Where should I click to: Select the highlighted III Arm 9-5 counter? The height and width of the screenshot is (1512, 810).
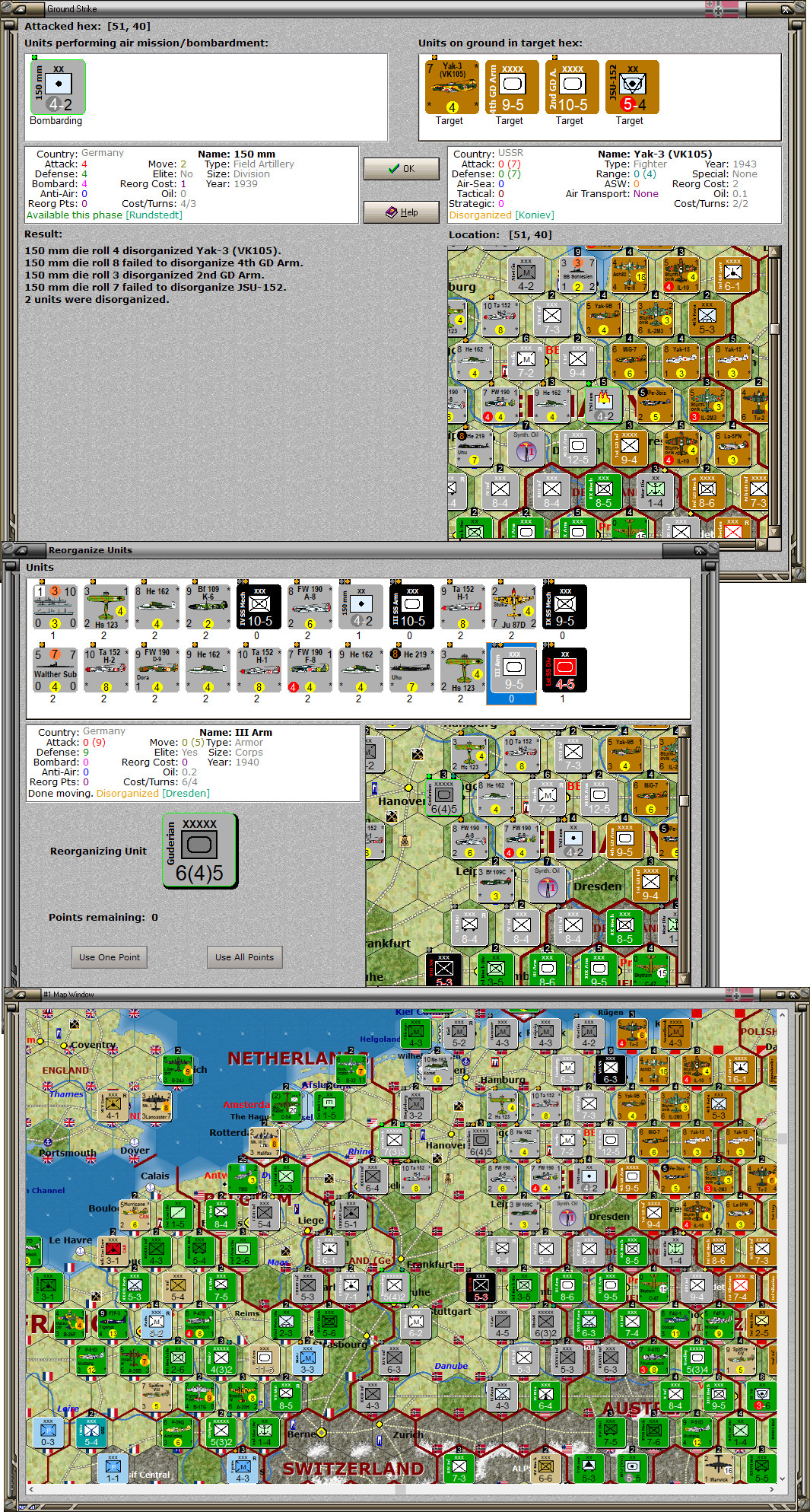pos(511,673)
